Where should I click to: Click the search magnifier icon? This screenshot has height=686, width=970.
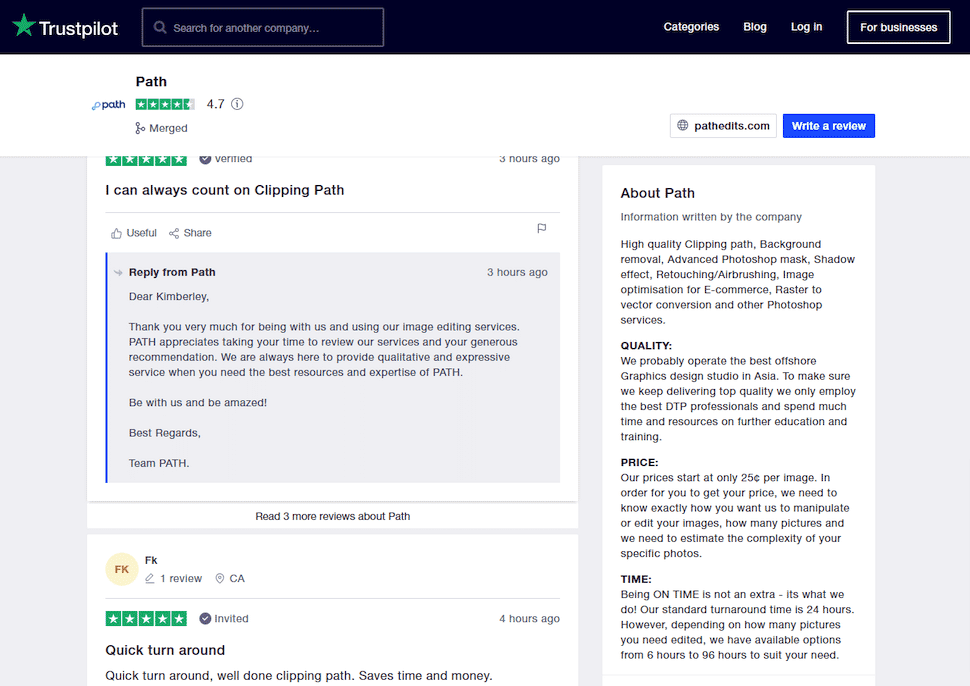pos(160,28)
